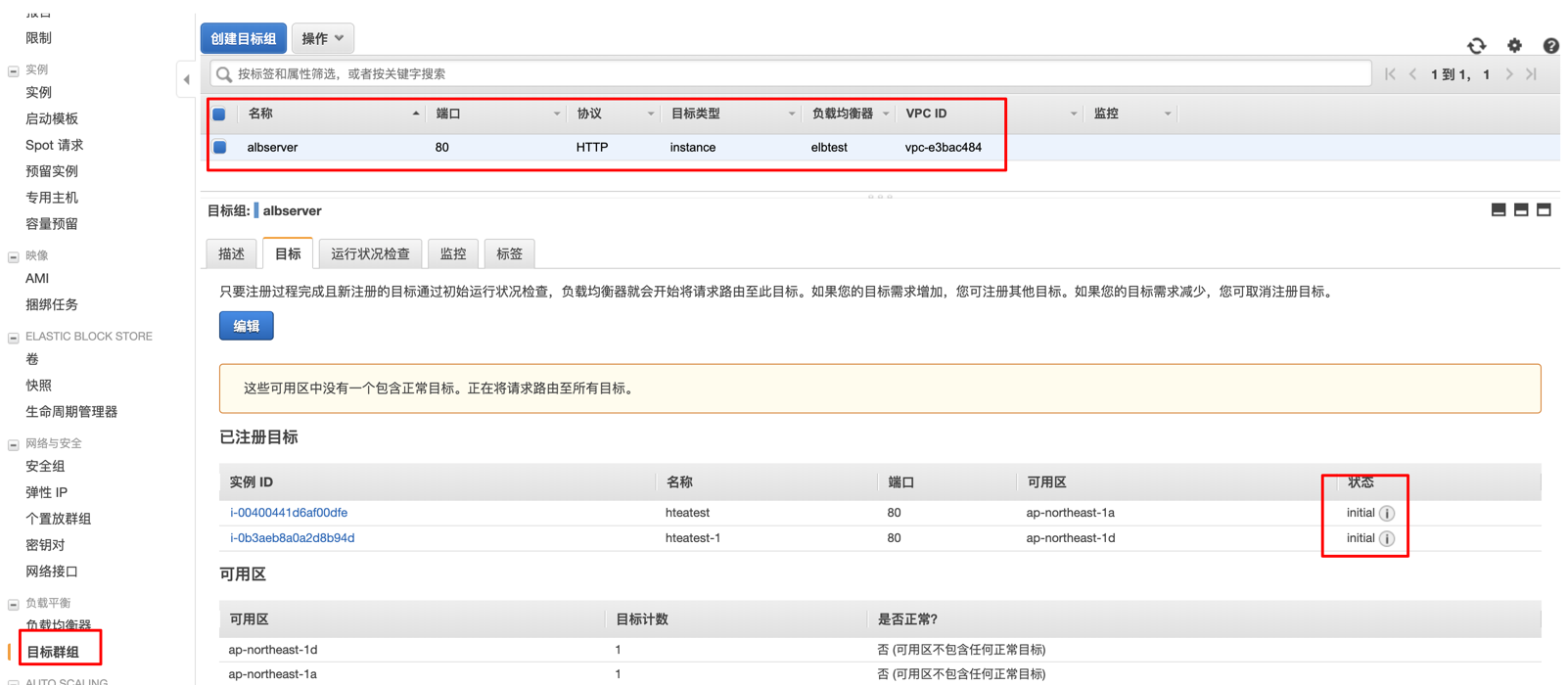1568x685 pixels.
Task: Switch to the 描述 tab
Action: [231, 253]
